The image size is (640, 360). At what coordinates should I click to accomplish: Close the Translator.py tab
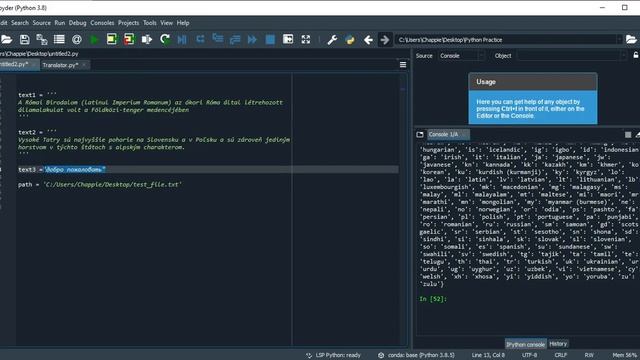(84, 65)
